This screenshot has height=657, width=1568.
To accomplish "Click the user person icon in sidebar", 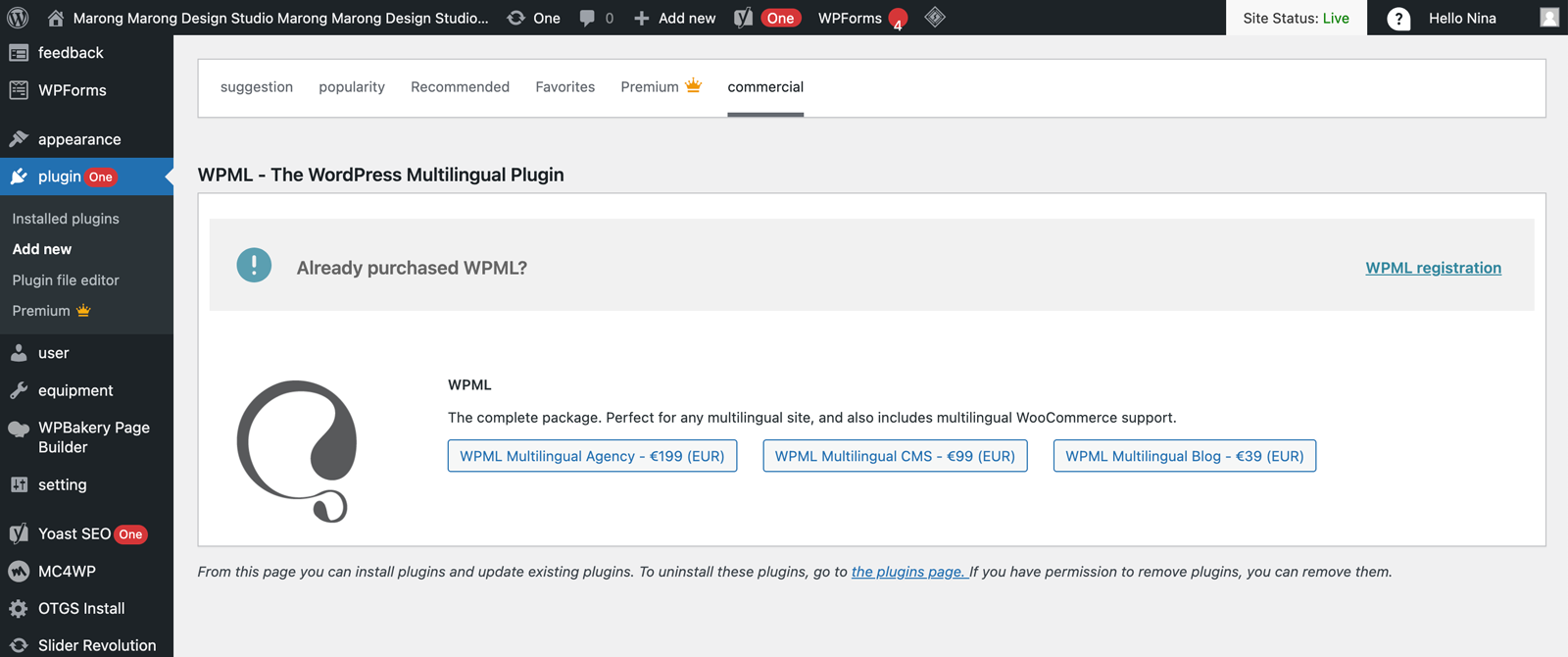I will pyautogui.click(x=19, y=353).
